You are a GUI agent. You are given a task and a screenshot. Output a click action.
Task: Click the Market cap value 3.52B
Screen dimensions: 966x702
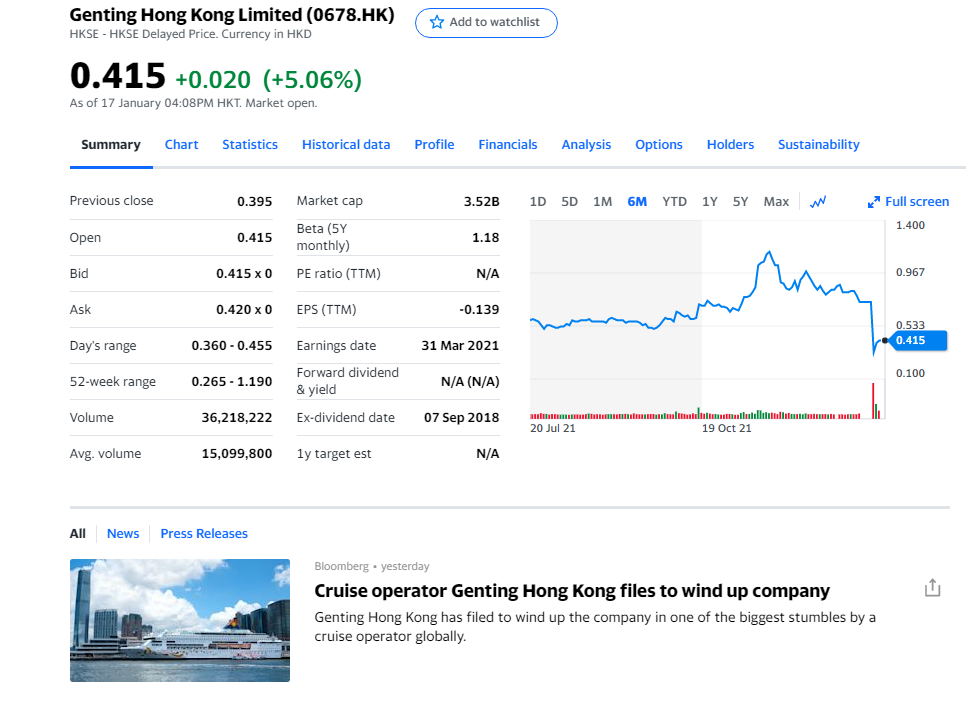pos(481,201)
